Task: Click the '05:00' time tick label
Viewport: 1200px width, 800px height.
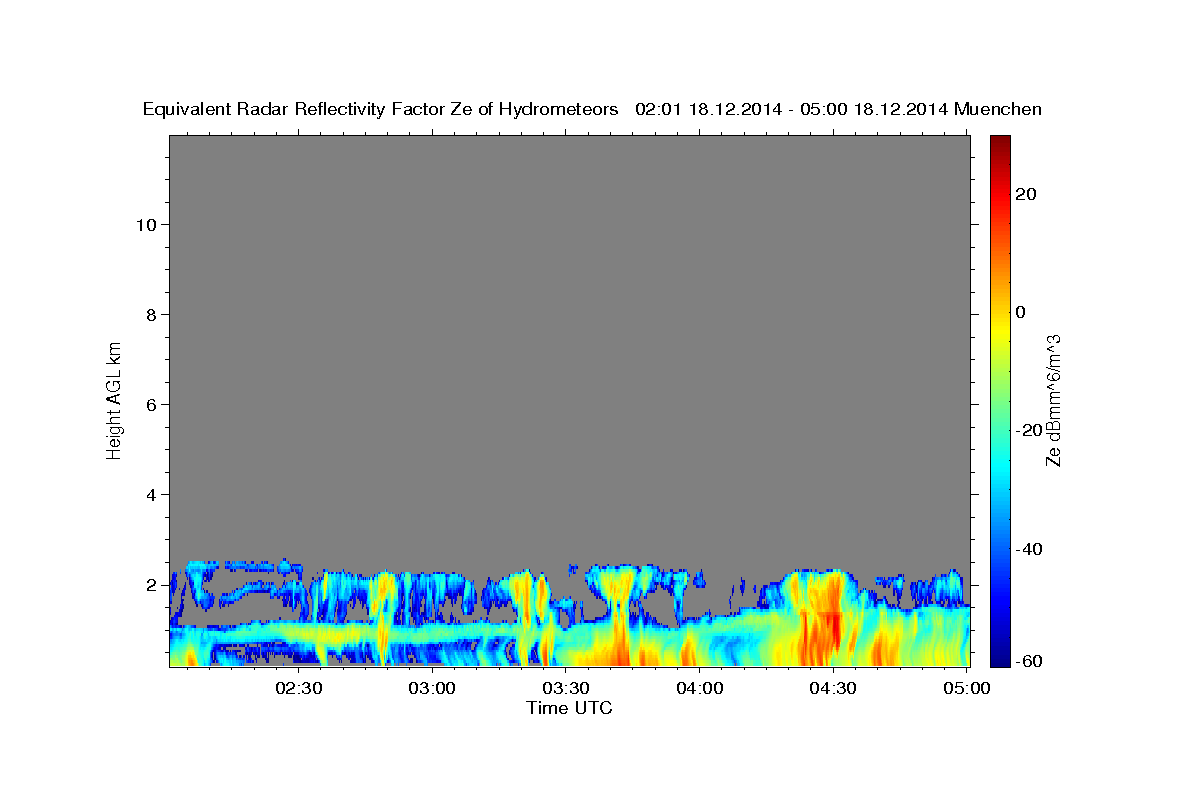Action: 966,688
